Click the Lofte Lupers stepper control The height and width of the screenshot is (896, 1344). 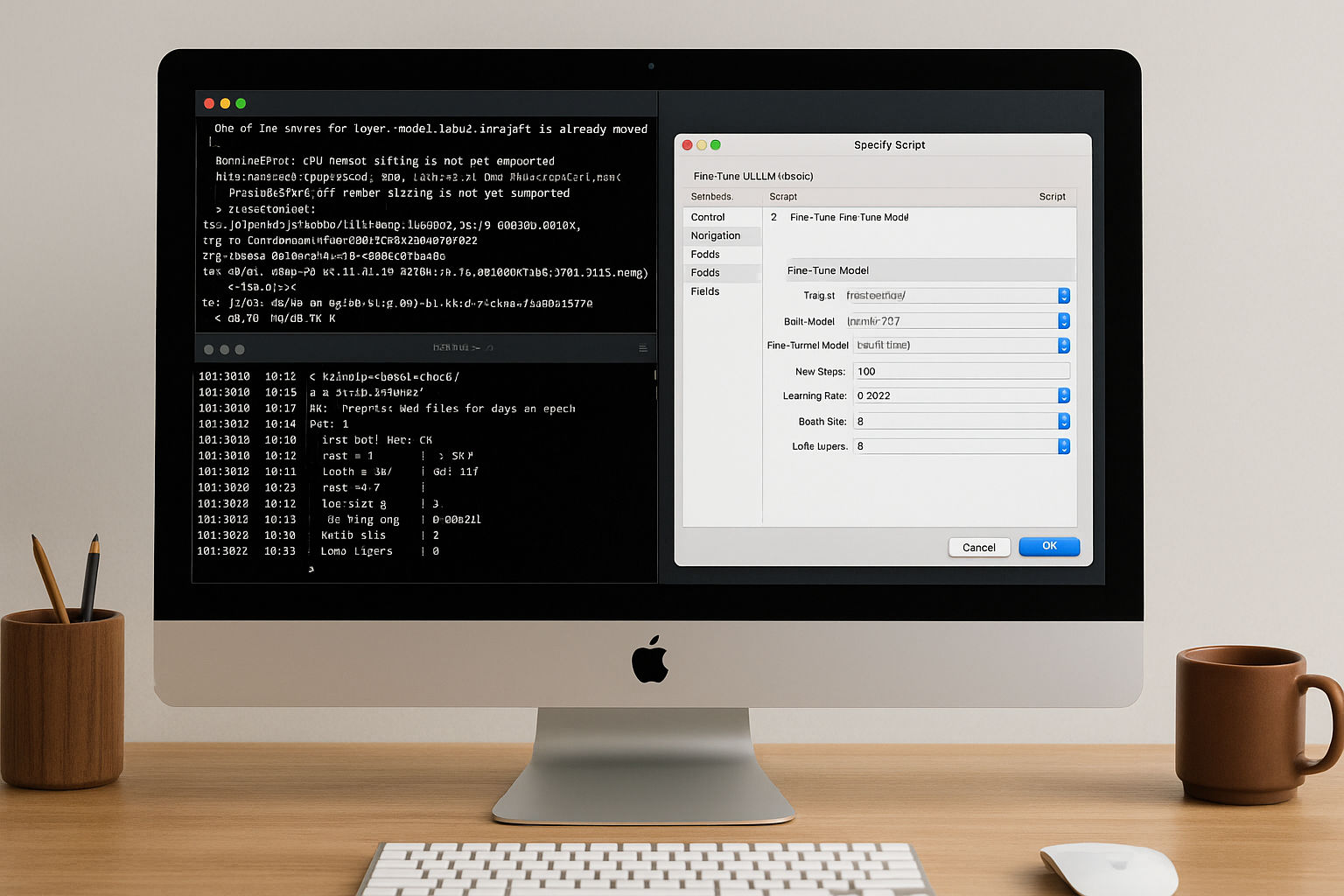1064,446
